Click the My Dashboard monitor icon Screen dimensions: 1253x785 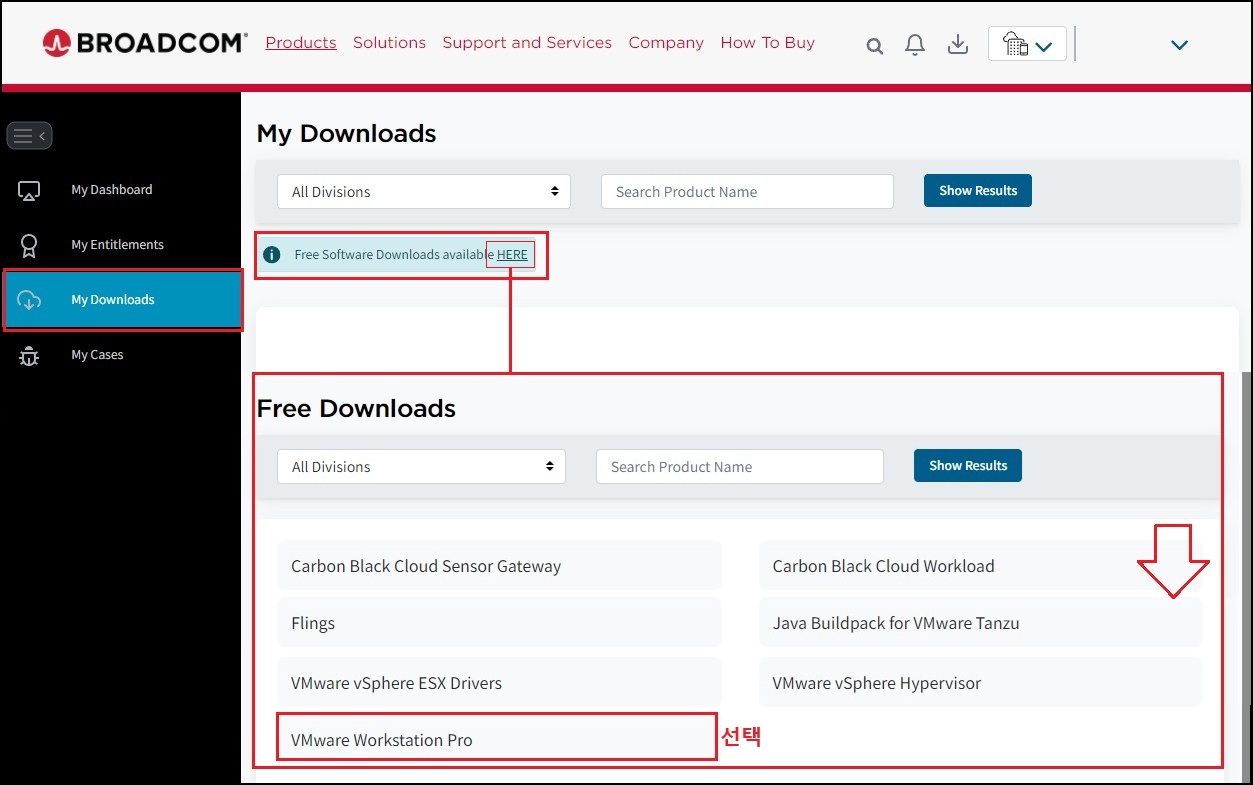pyautogui.click(x=29, y=190)
